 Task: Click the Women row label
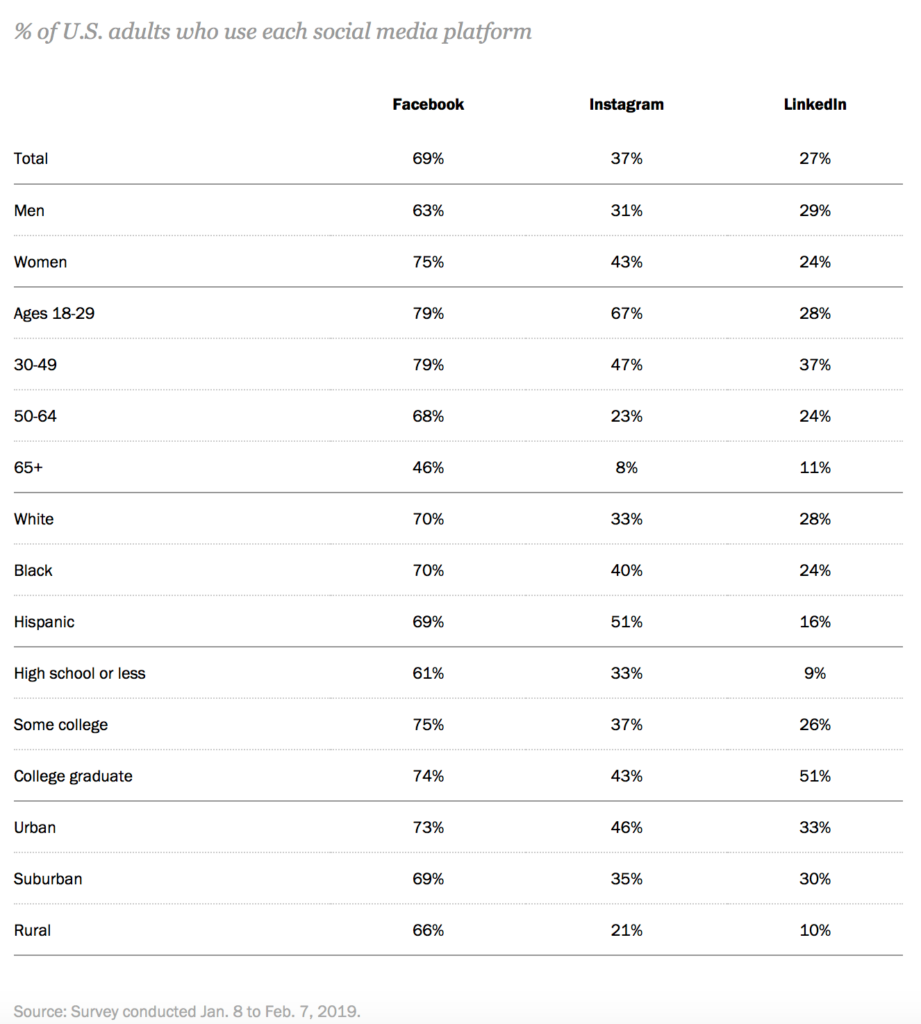click(x=40, y=262)
